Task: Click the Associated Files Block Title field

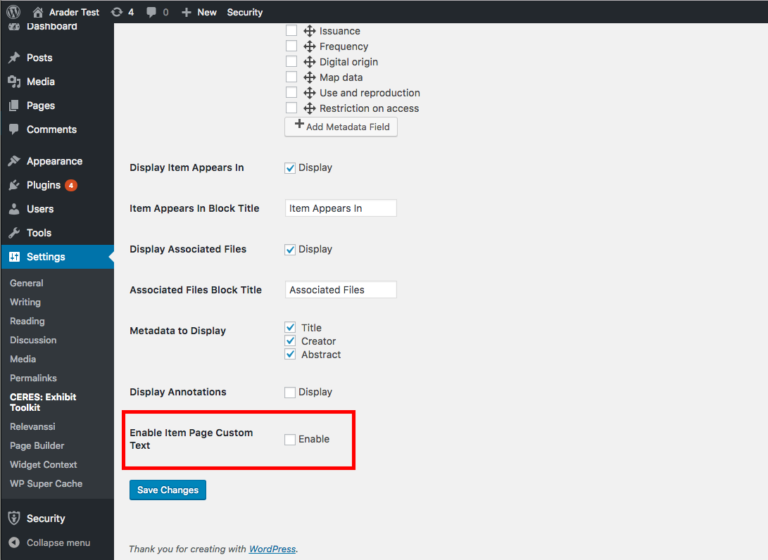Action: click(x=340, y=290)
